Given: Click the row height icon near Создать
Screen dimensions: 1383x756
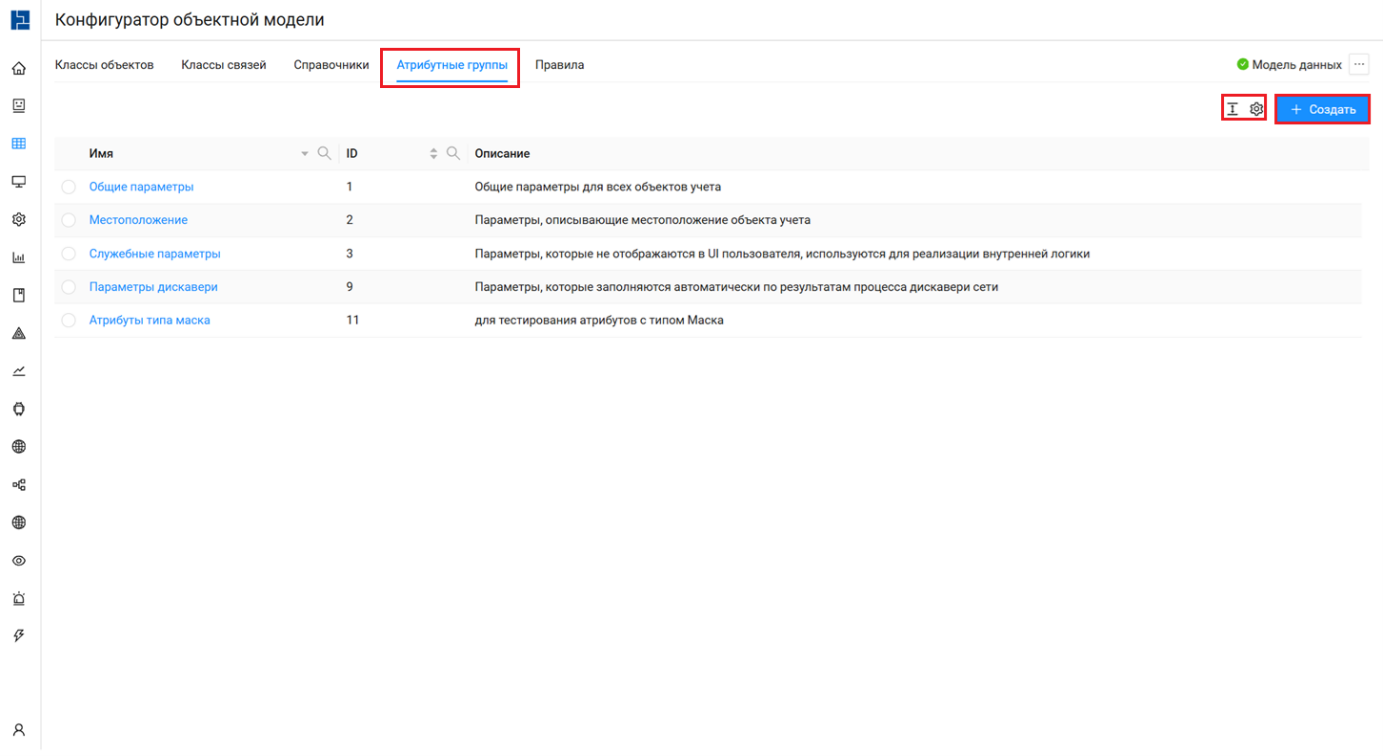Looking at the screenshot, I should (1233, 109).
